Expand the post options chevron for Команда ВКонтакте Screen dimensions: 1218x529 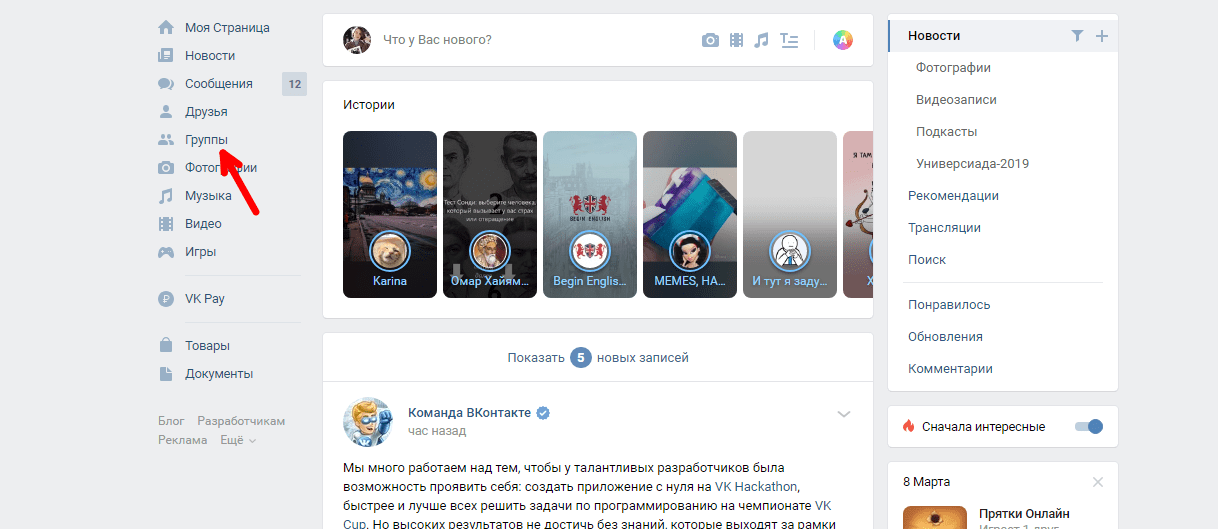click(x=844, y=414)
